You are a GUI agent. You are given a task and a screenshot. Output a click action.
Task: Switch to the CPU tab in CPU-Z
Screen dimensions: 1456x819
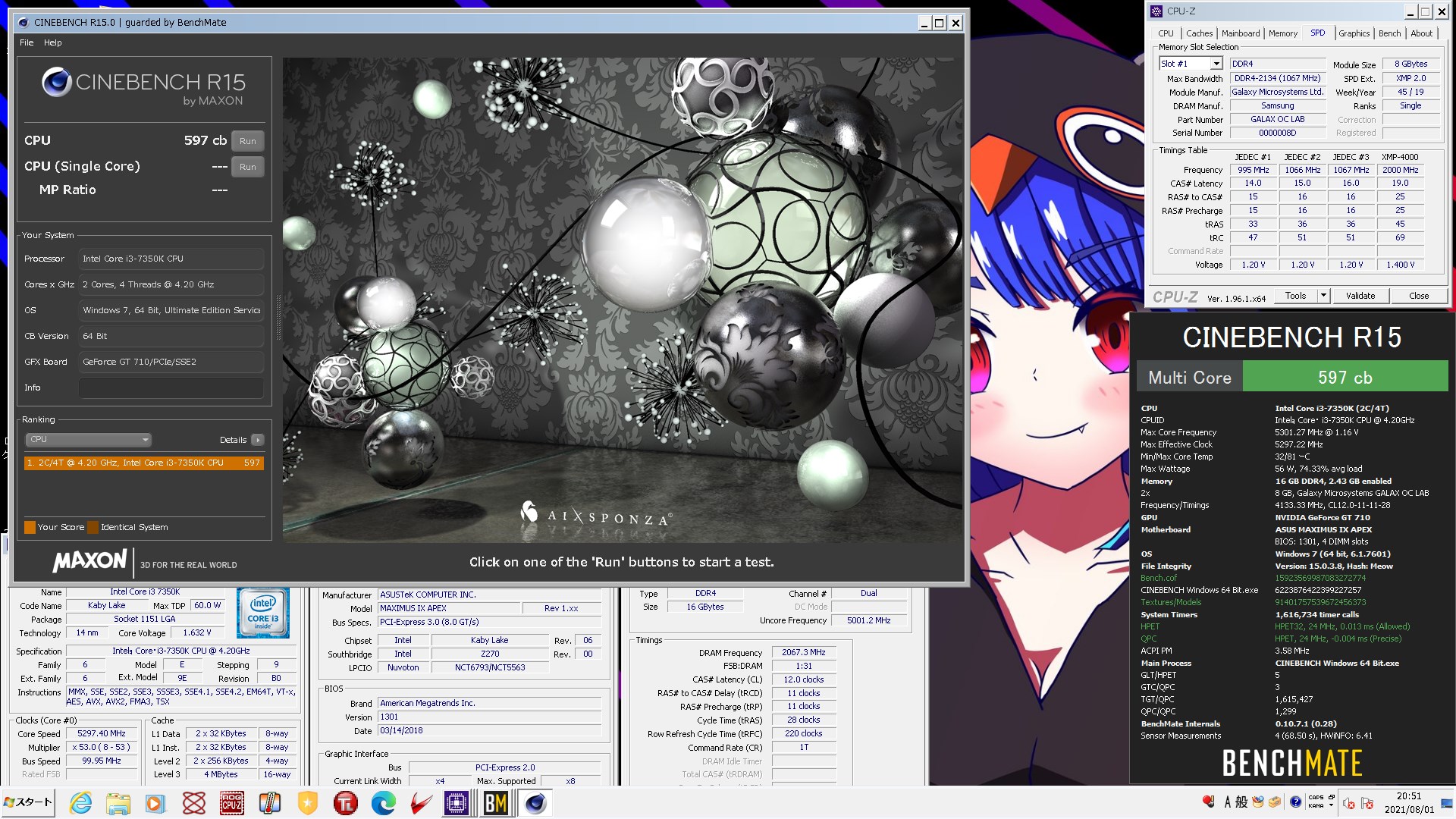coord(1166,33)
